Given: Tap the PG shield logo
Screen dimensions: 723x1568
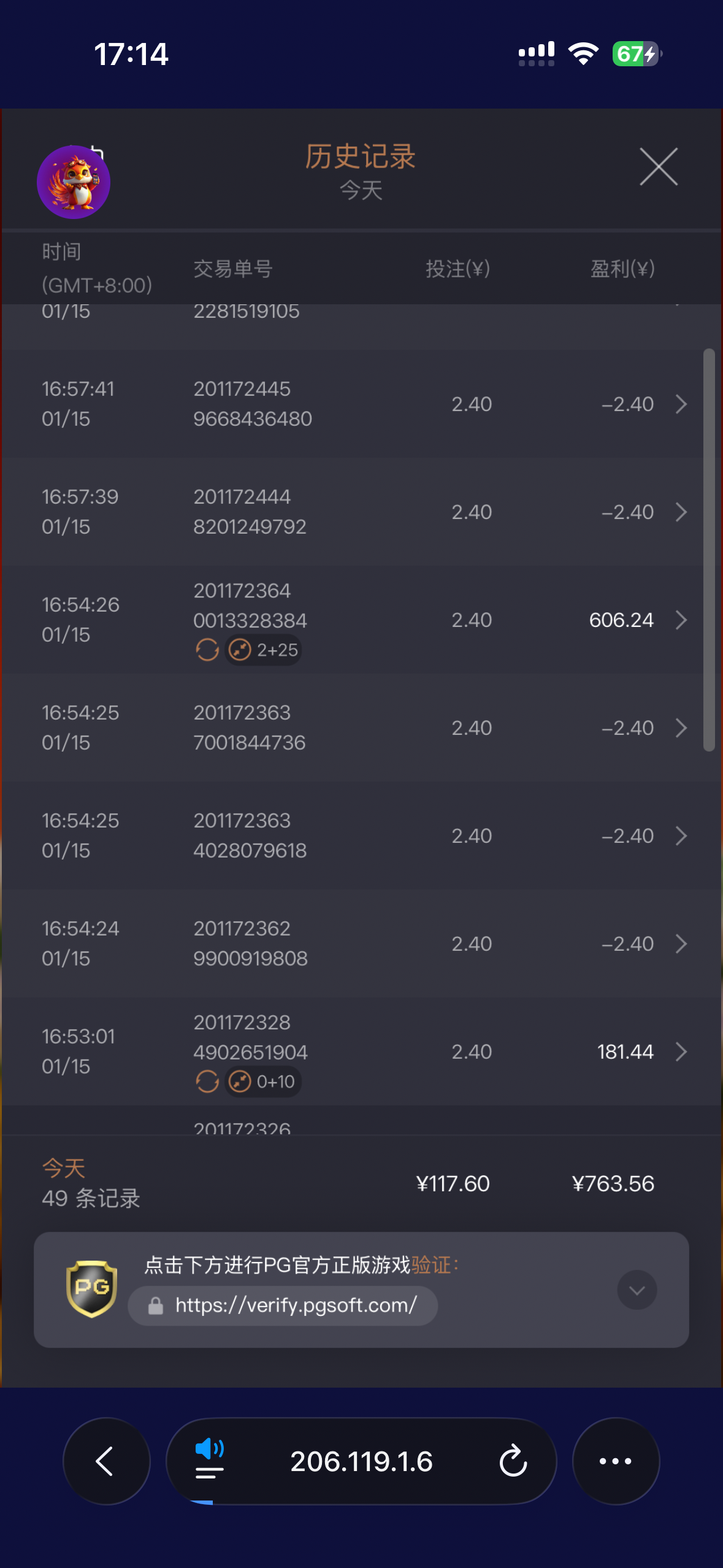Looking at the screenshot, I should tap(91, 1288).
